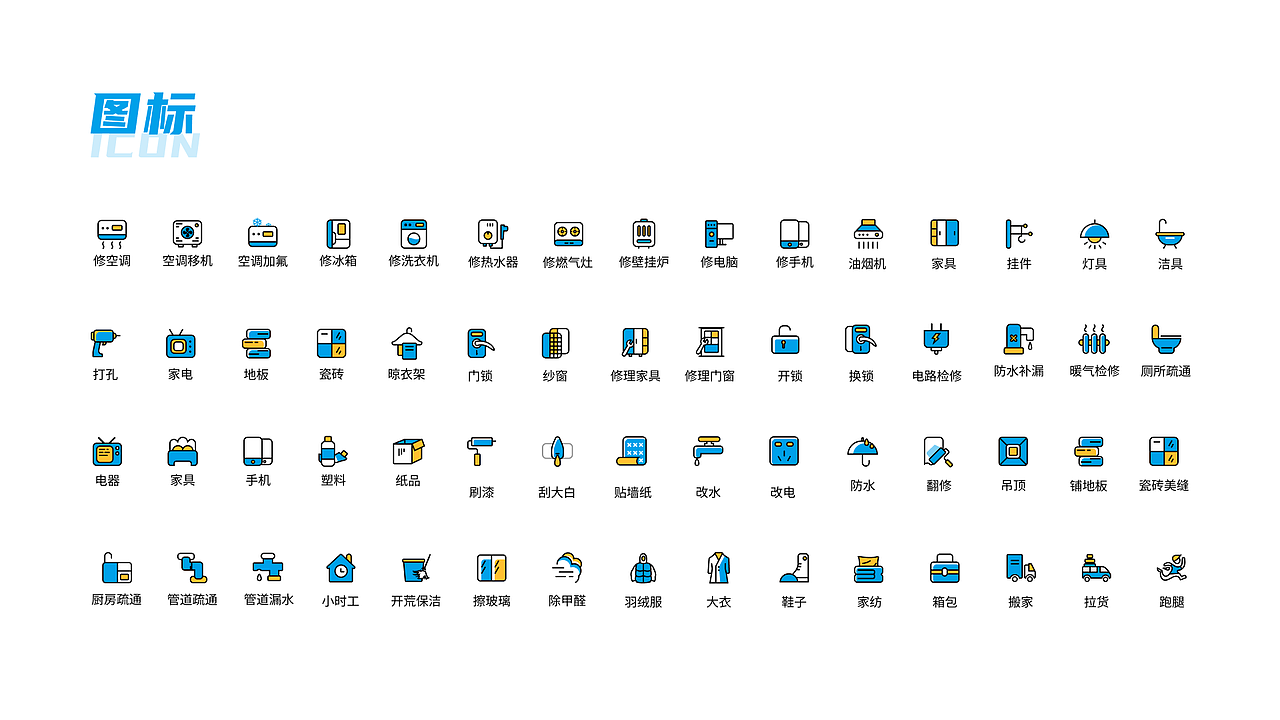Screen dimensions: 1280x720
Task: Click the 擦玻璃 glass cleaning icon
Action: 491,569
